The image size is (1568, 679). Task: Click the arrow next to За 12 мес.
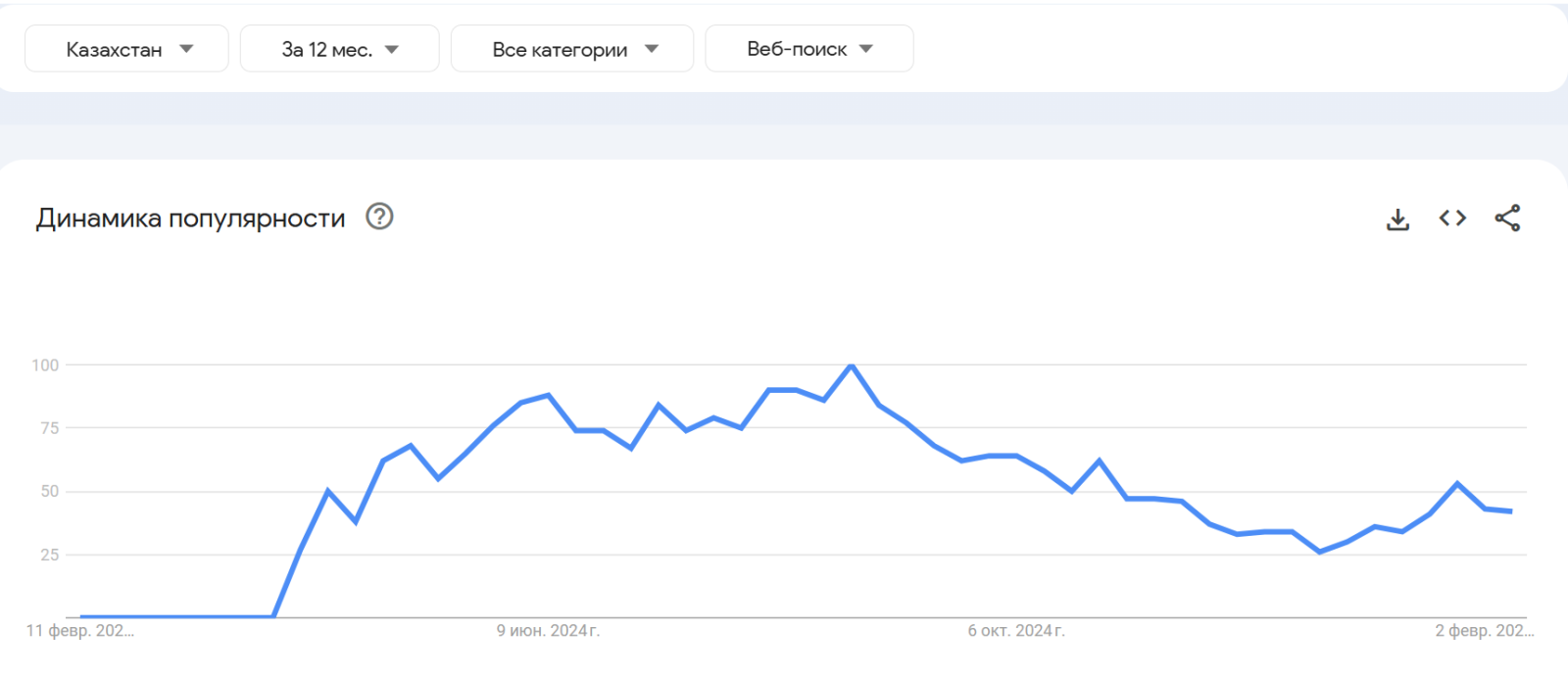point(392,49)
